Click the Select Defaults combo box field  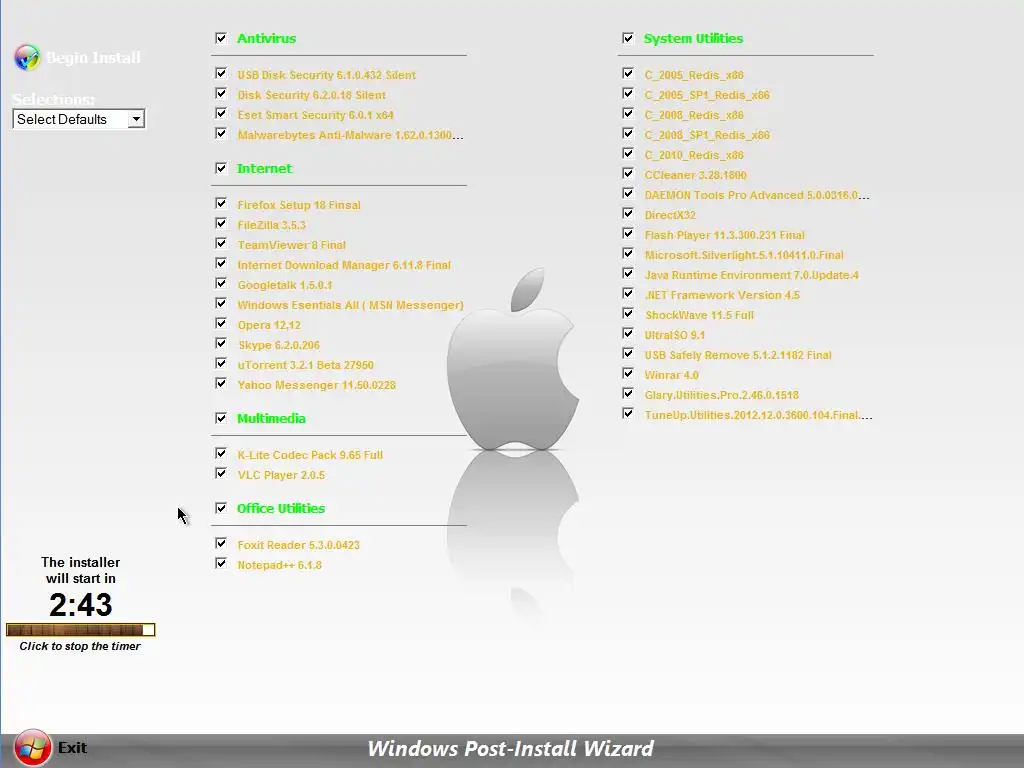(78, 119)
